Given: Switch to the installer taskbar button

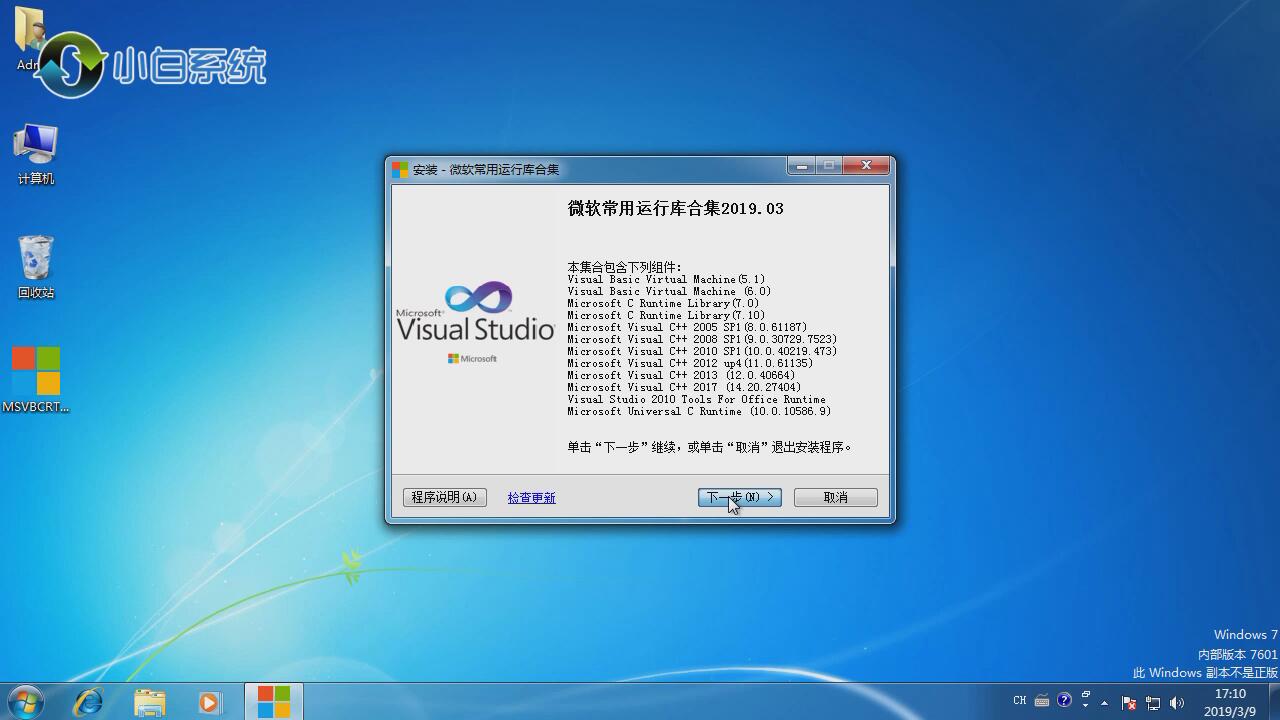Looking at the screenshot, I should 273,701.
